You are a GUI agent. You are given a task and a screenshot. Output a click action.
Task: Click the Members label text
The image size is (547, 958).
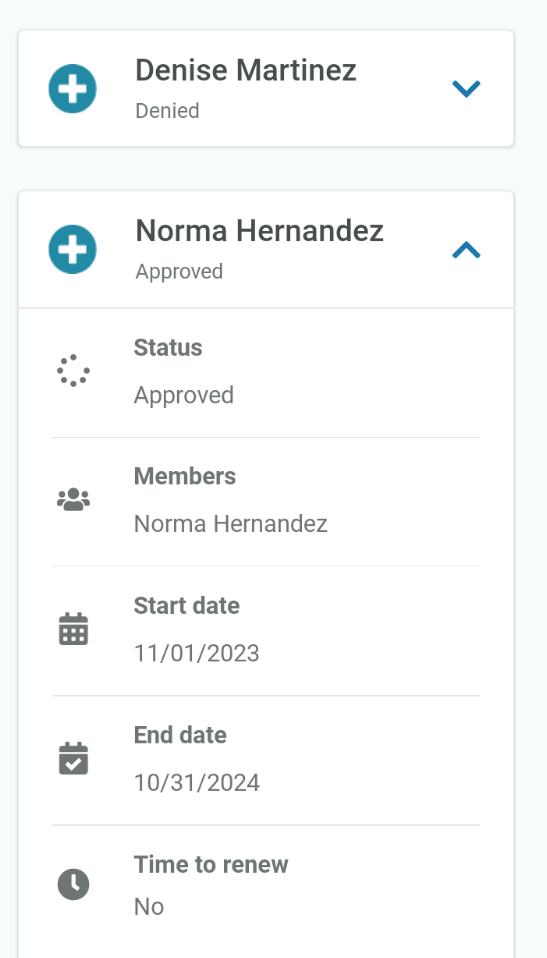tap(185, 476)
